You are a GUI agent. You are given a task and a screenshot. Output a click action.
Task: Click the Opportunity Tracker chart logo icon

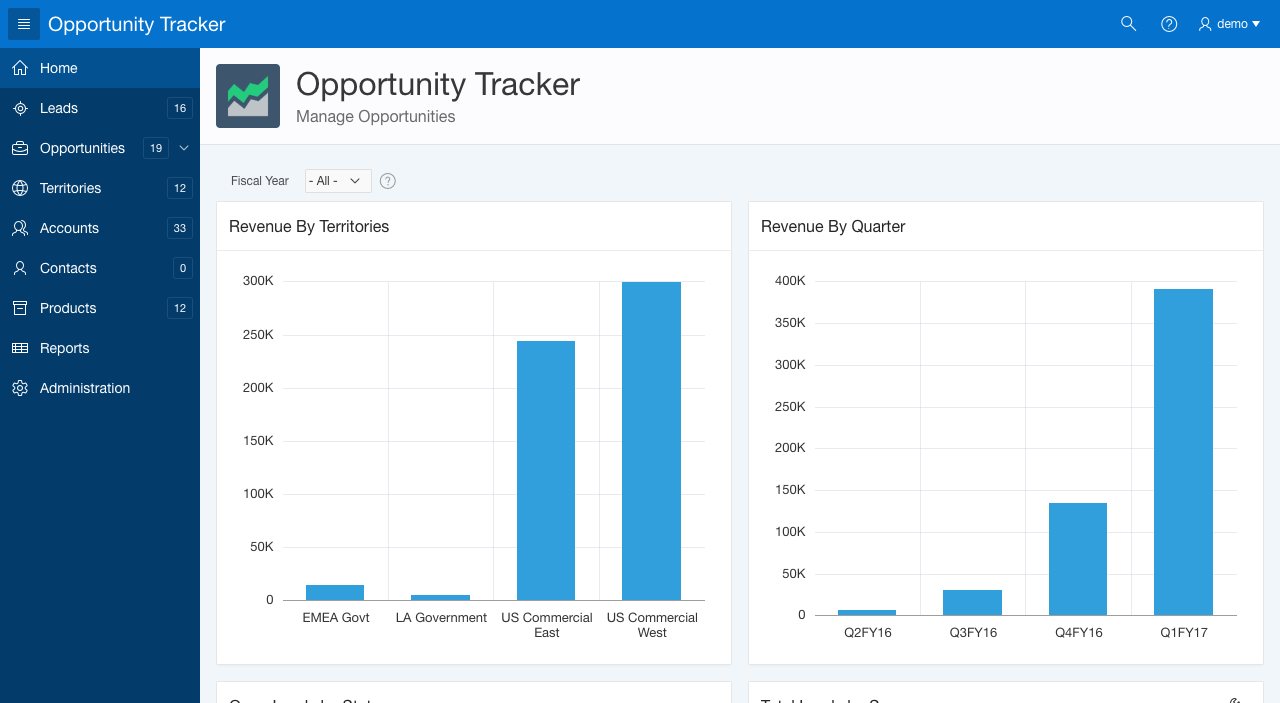tap(248, 96)
